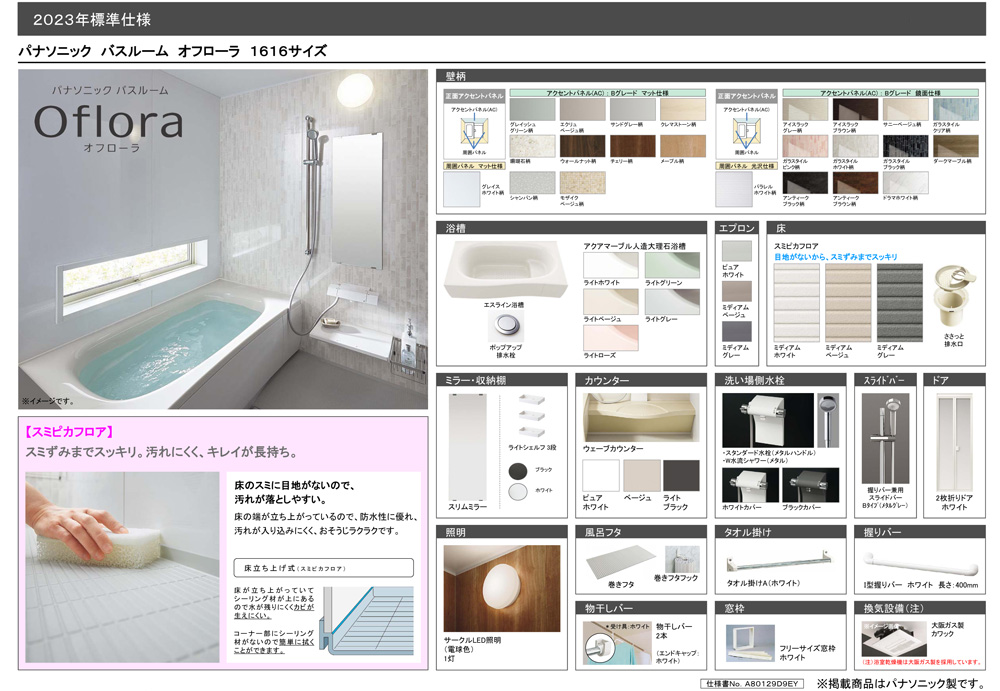
Task: Click the 2枚折りドア door image
Action: tap(954, 443)
